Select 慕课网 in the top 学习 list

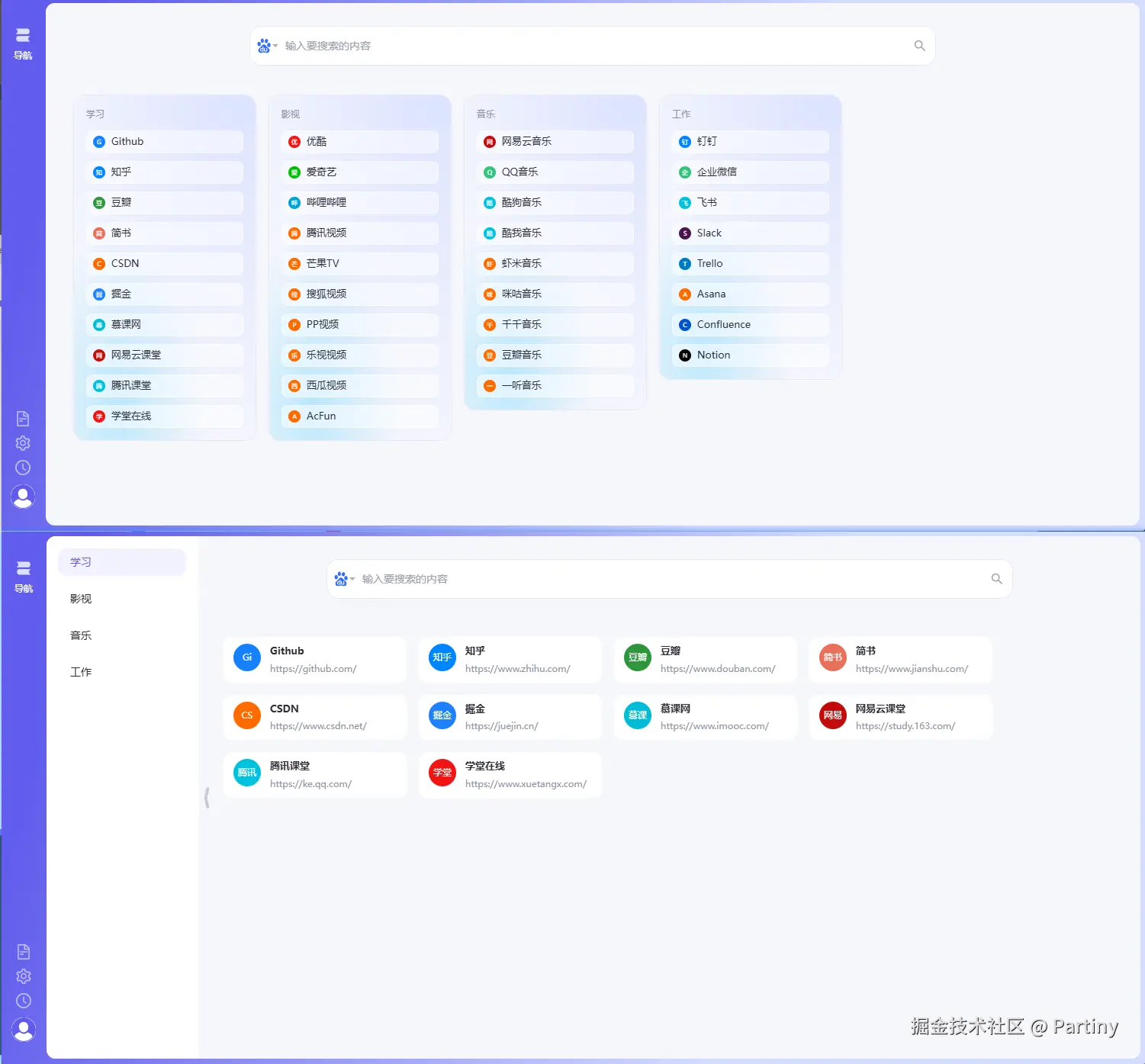click(x=165, y=324)
